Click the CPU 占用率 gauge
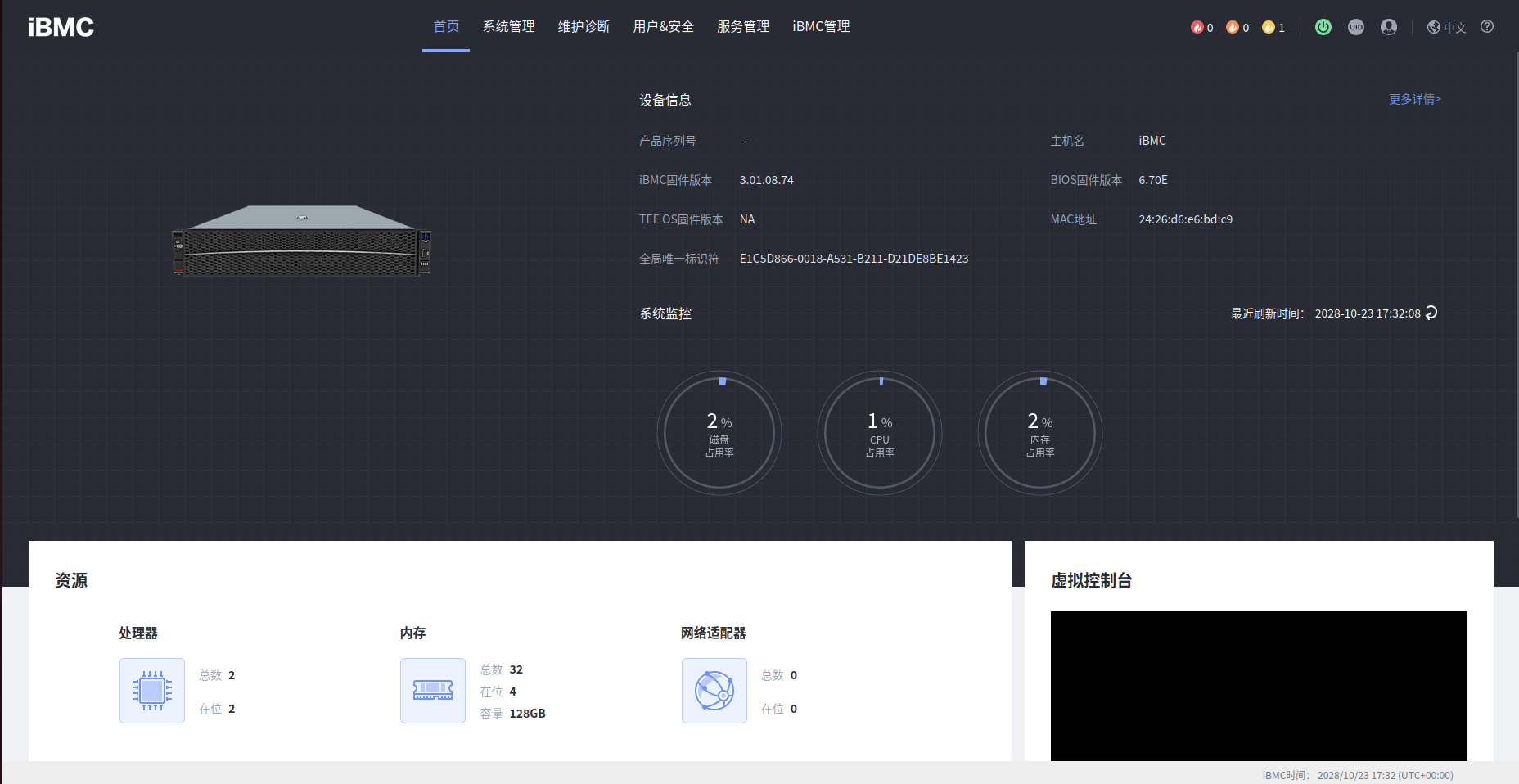This screenshot has width=1519, height=784. point(880,433)
